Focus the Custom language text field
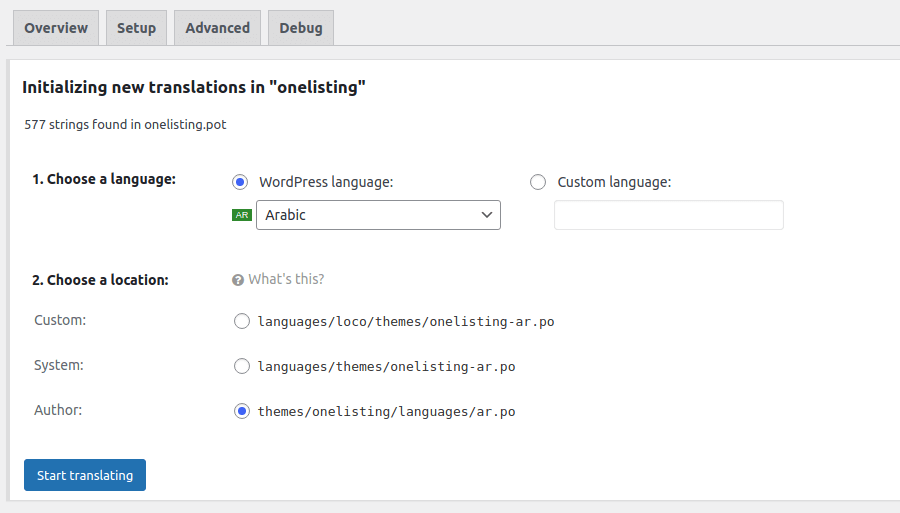This screenshot has width=900, height=513. pos(668,215)
